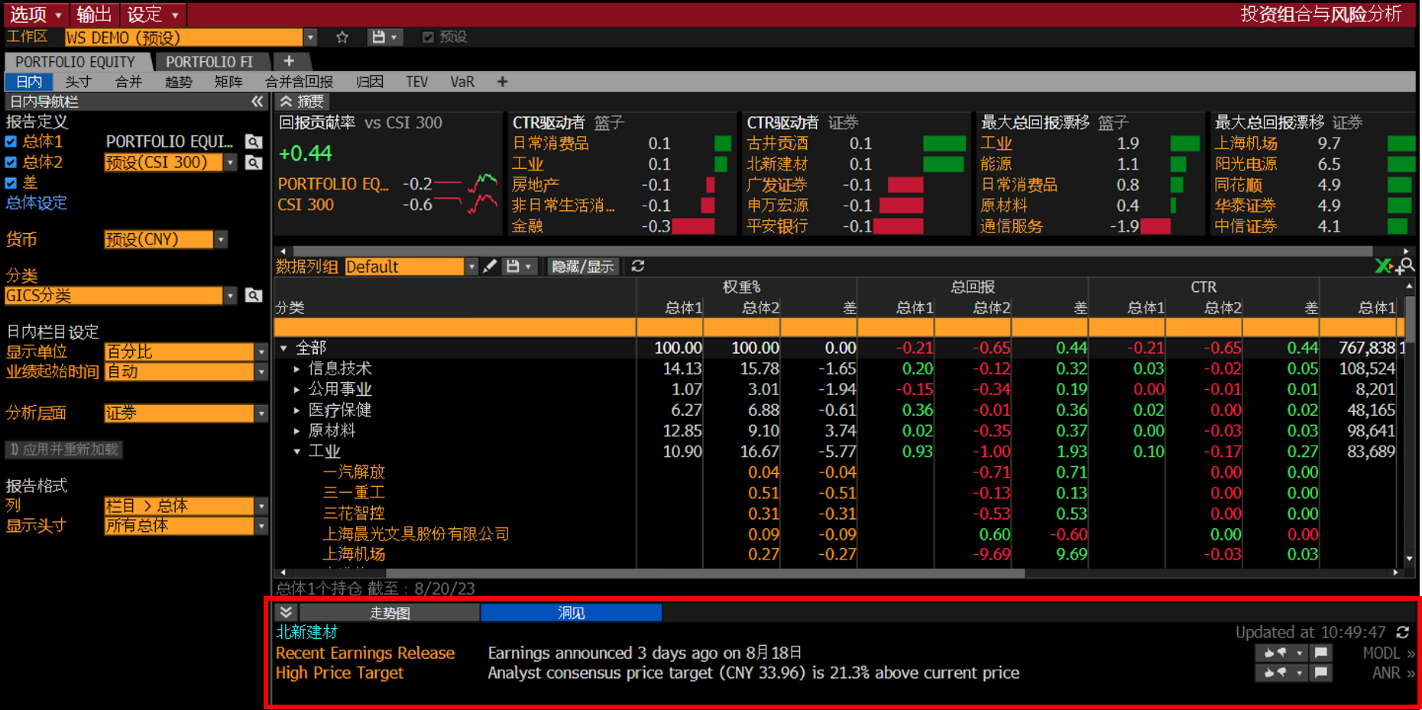Click the workspace save disk icon
1422x710 pixels.
coord(378,37)
